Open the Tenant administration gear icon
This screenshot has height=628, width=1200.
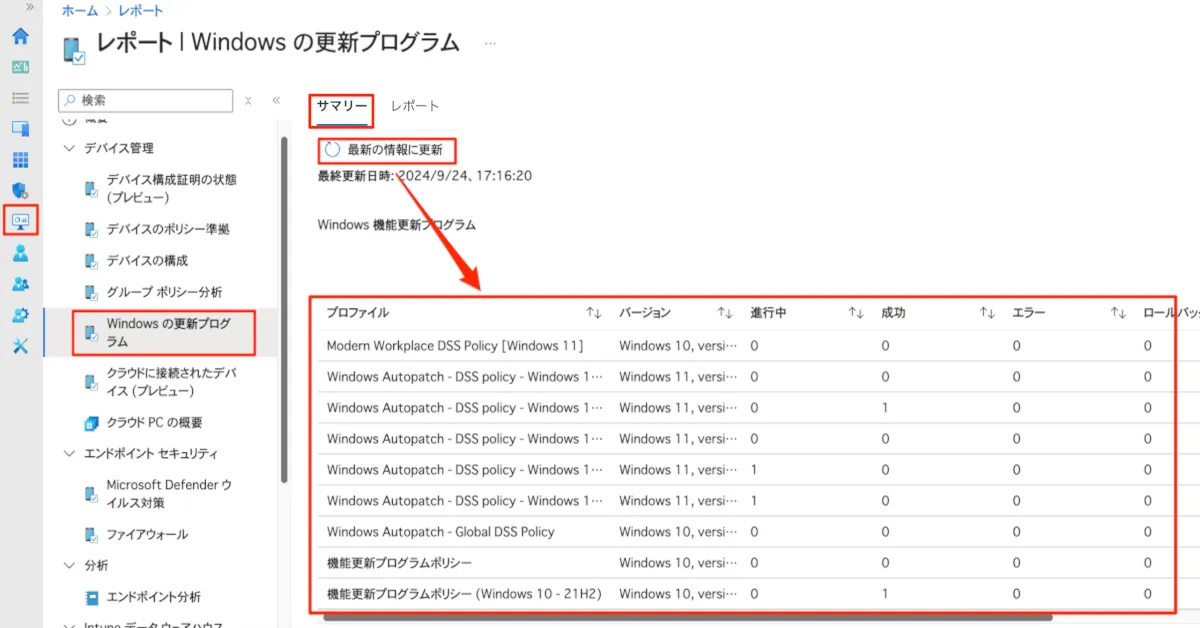point(20,315)
